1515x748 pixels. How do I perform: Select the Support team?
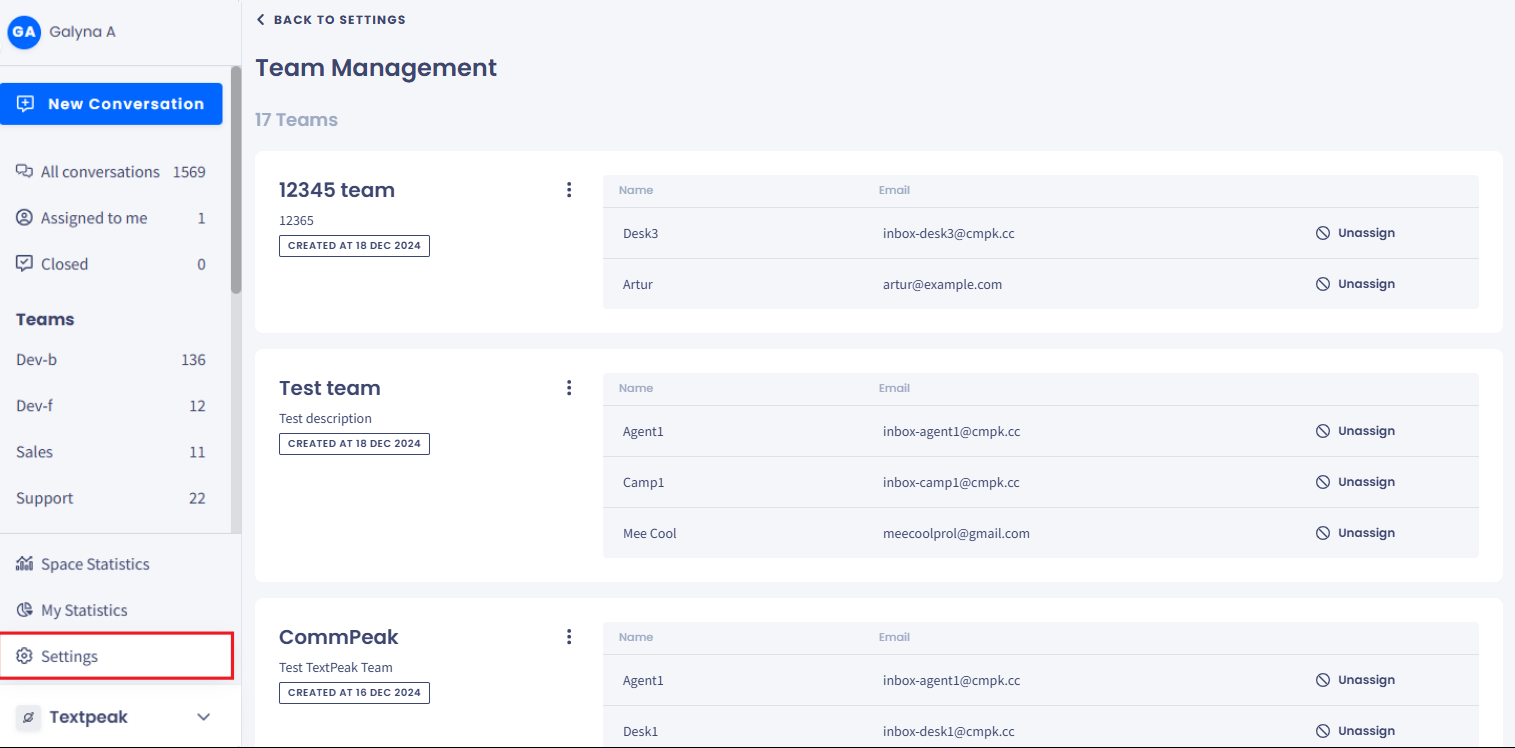pyautogui.click(x=111, y=498)
